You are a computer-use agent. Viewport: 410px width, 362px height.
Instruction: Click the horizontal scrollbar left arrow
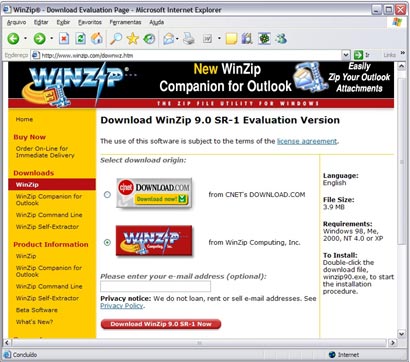(7, 343)
